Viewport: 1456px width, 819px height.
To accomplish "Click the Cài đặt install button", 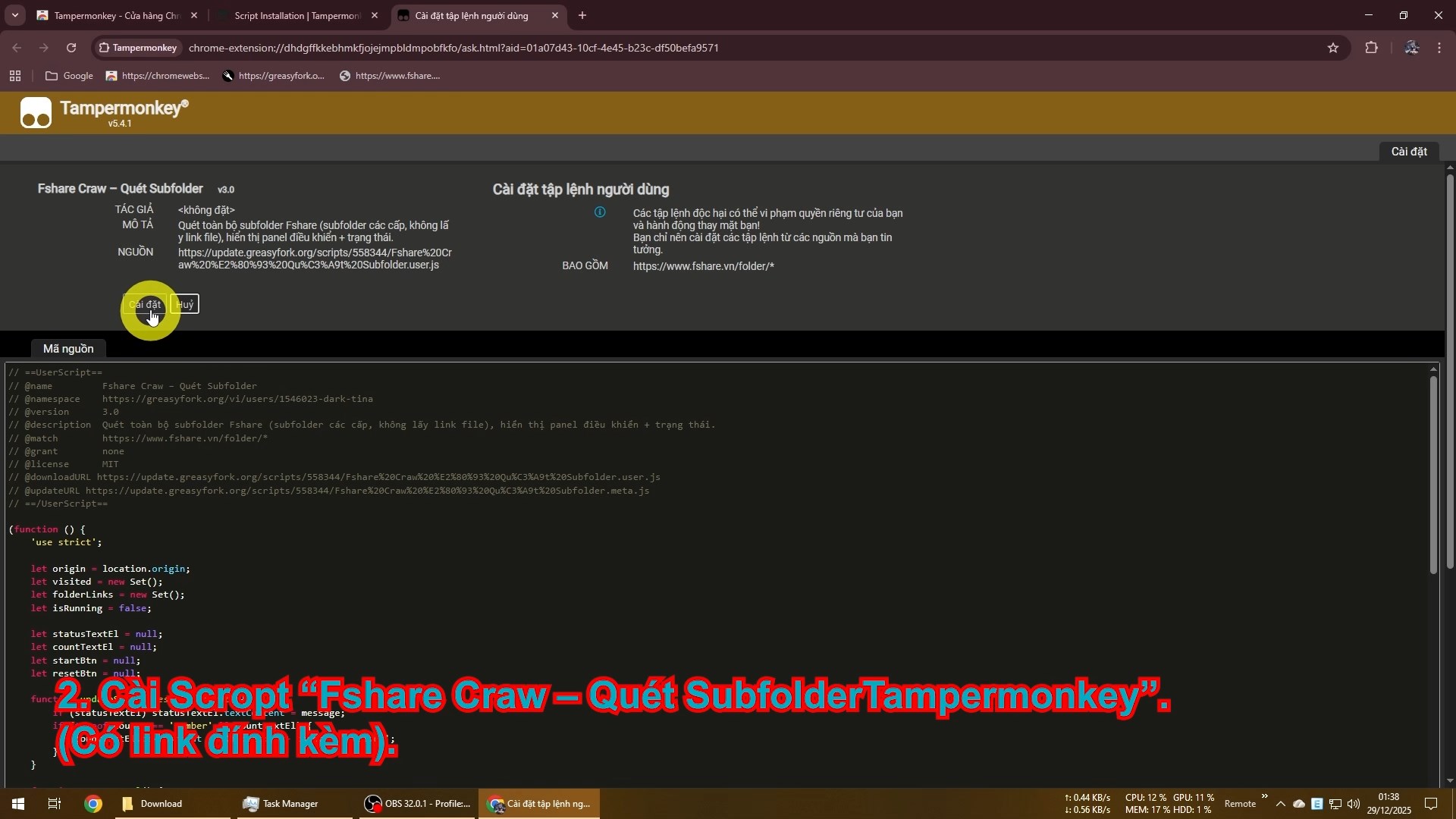I will (146, 304).
